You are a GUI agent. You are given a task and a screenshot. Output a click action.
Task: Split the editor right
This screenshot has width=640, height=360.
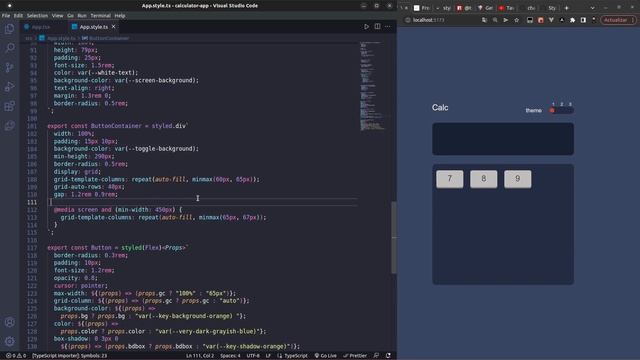pos(377,27)
